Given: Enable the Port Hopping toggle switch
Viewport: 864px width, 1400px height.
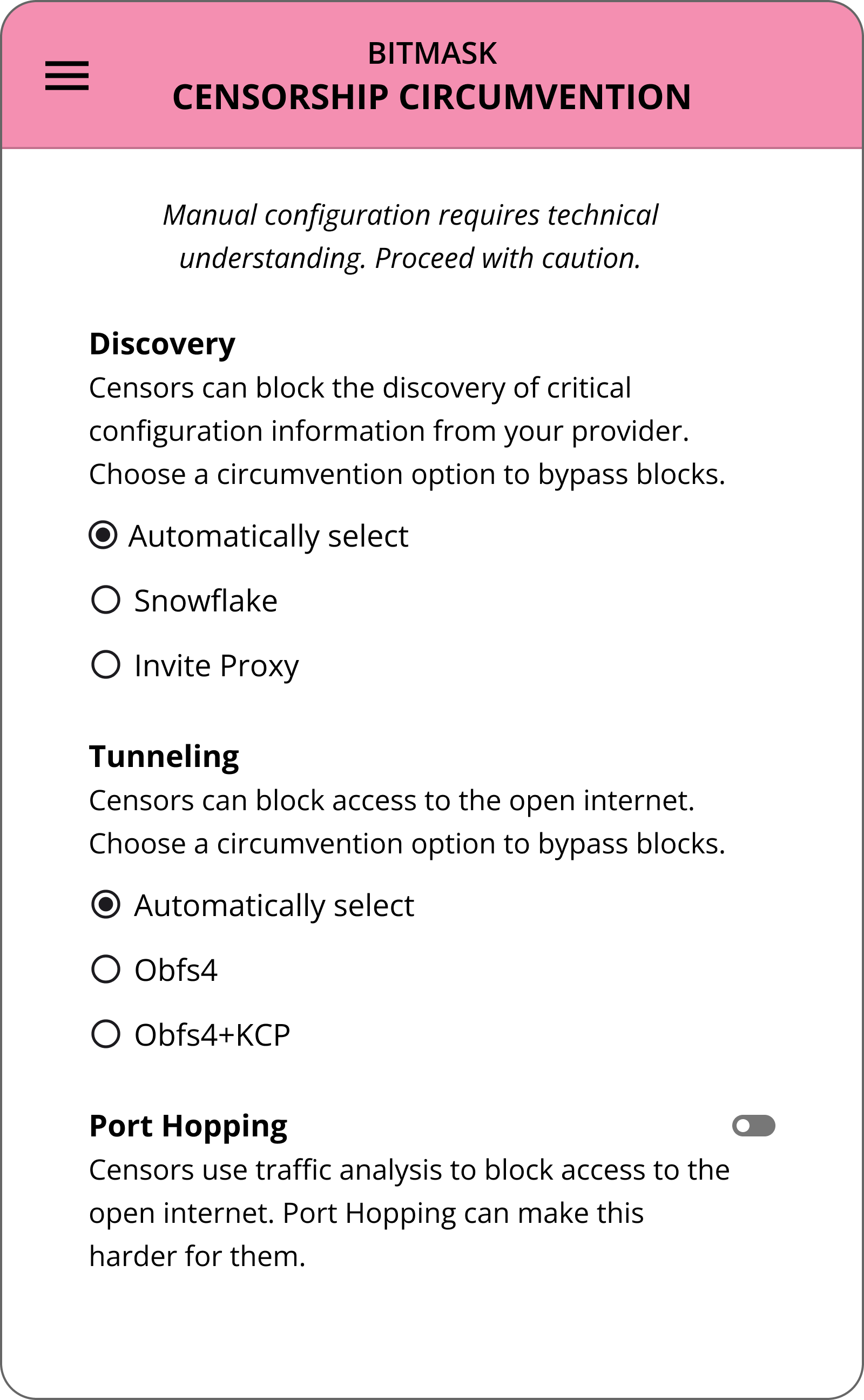Looking at the screenshot, I should tap(753, 1125).
